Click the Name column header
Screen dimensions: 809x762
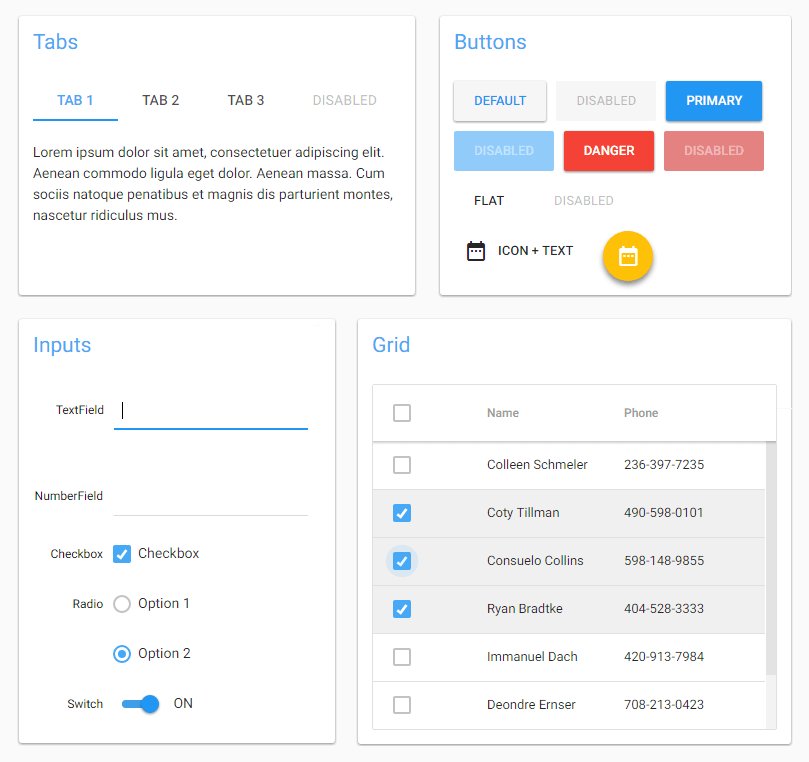coord(503,413)
